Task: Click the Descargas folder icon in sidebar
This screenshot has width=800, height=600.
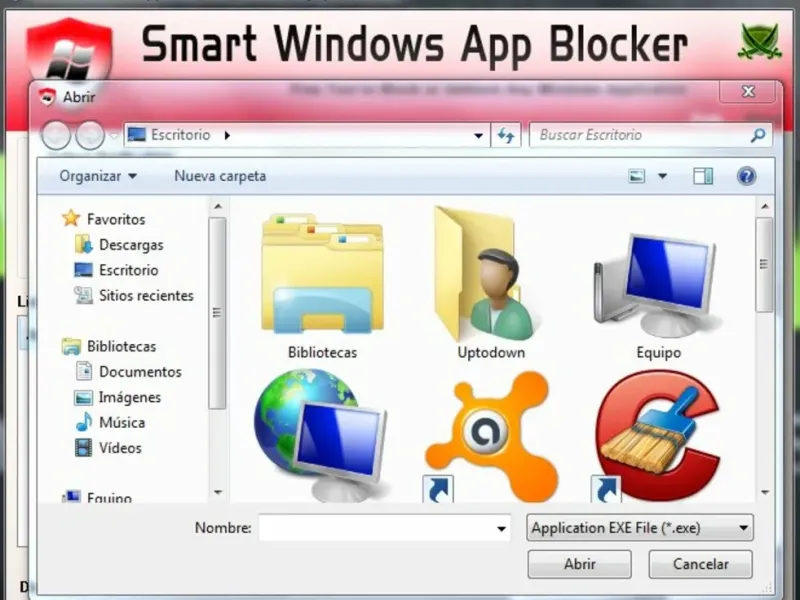Action: tap(83, 244)
